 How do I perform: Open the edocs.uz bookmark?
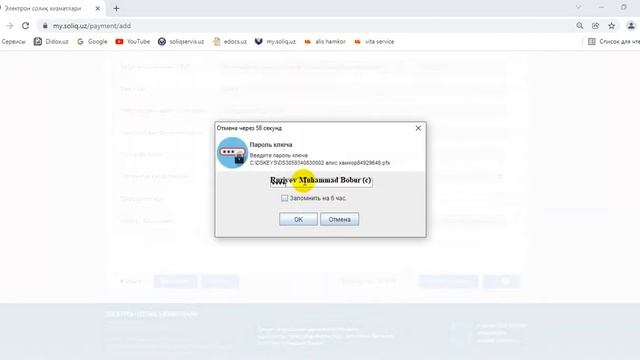point(230,42)
